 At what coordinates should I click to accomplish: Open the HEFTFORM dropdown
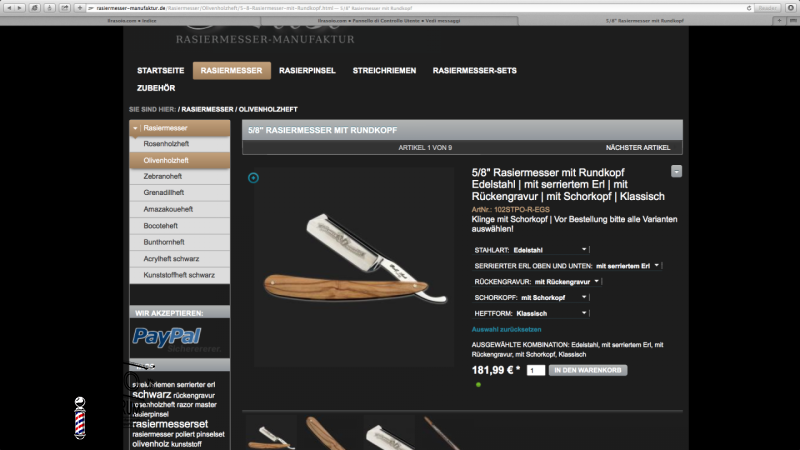tap(552, 313)
